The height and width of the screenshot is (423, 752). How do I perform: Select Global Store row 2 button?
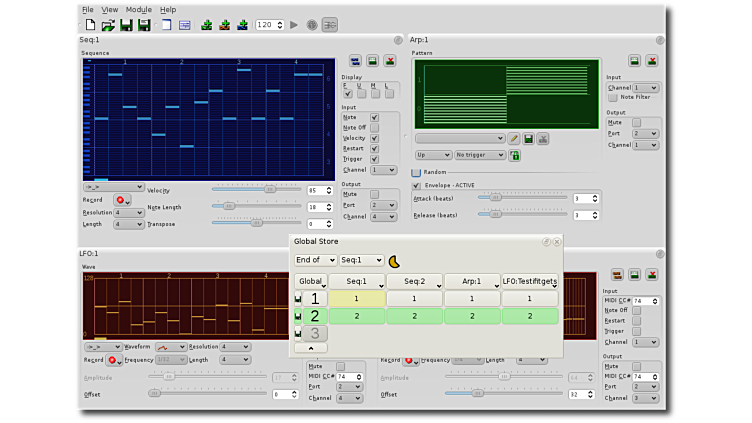click(x=314, y=316)
